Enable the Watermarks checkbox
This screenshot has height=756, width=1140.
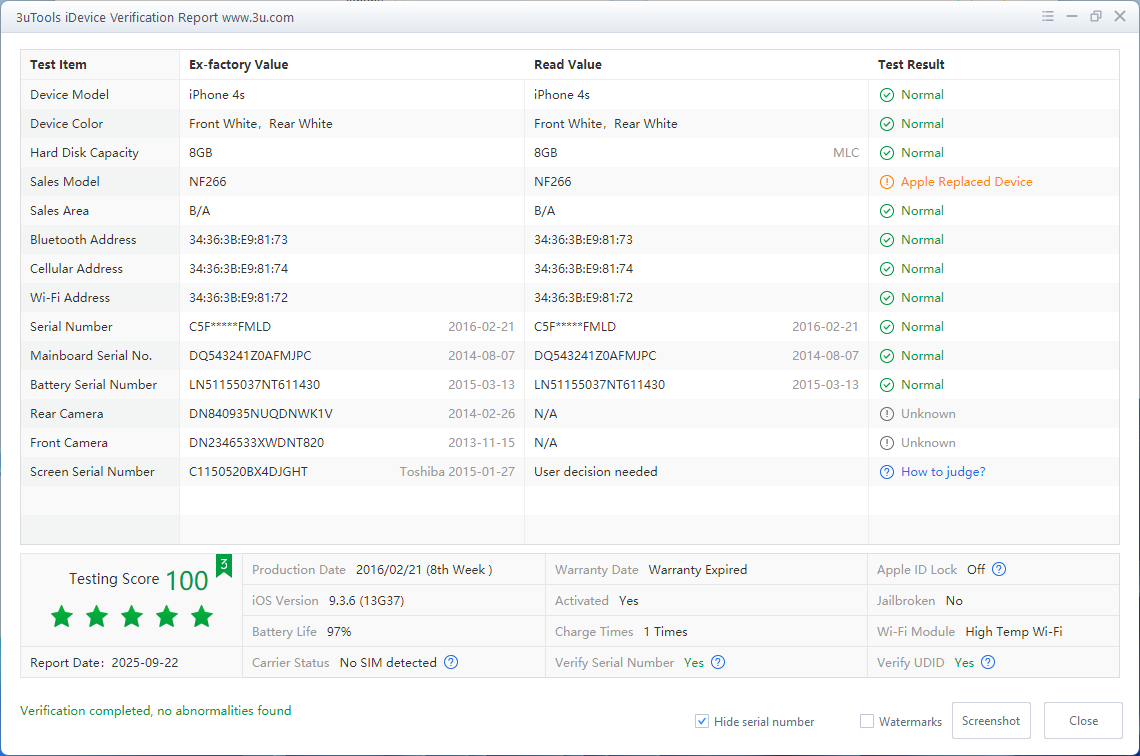point(867,721)
